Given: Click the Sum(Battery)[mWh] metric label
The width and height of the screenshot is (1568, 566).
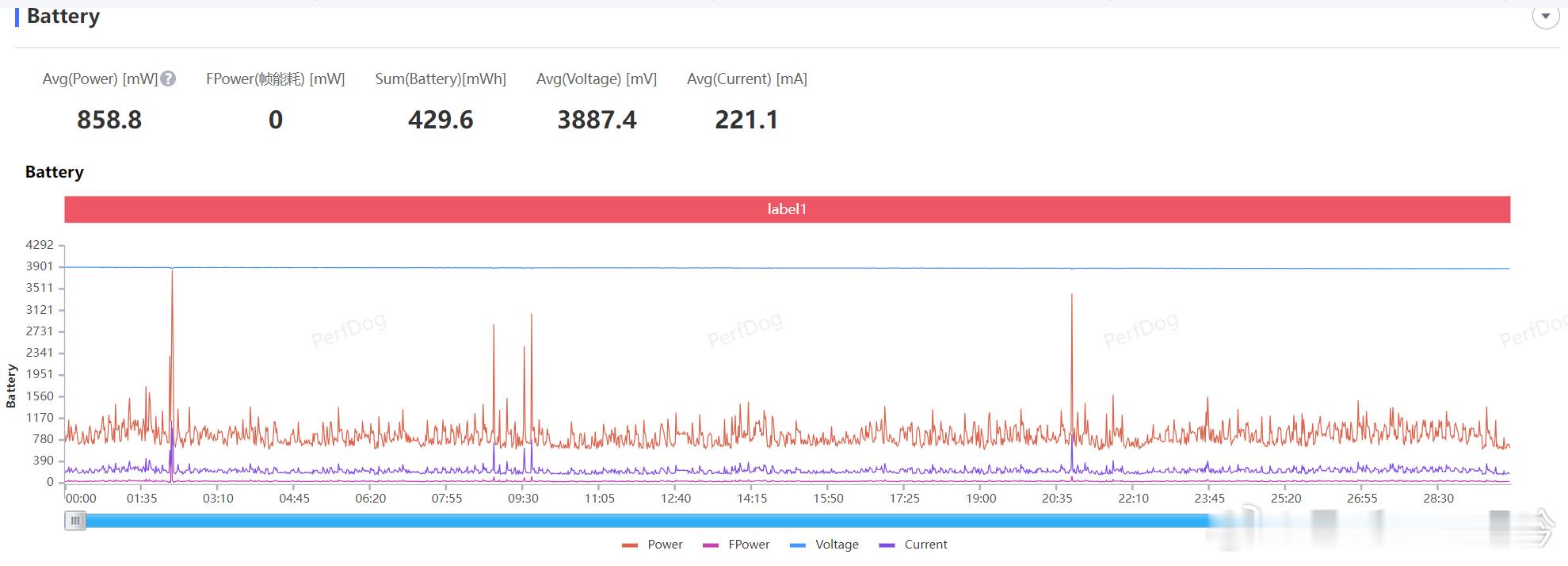Looking at the screenshot, I should (441, 79).
